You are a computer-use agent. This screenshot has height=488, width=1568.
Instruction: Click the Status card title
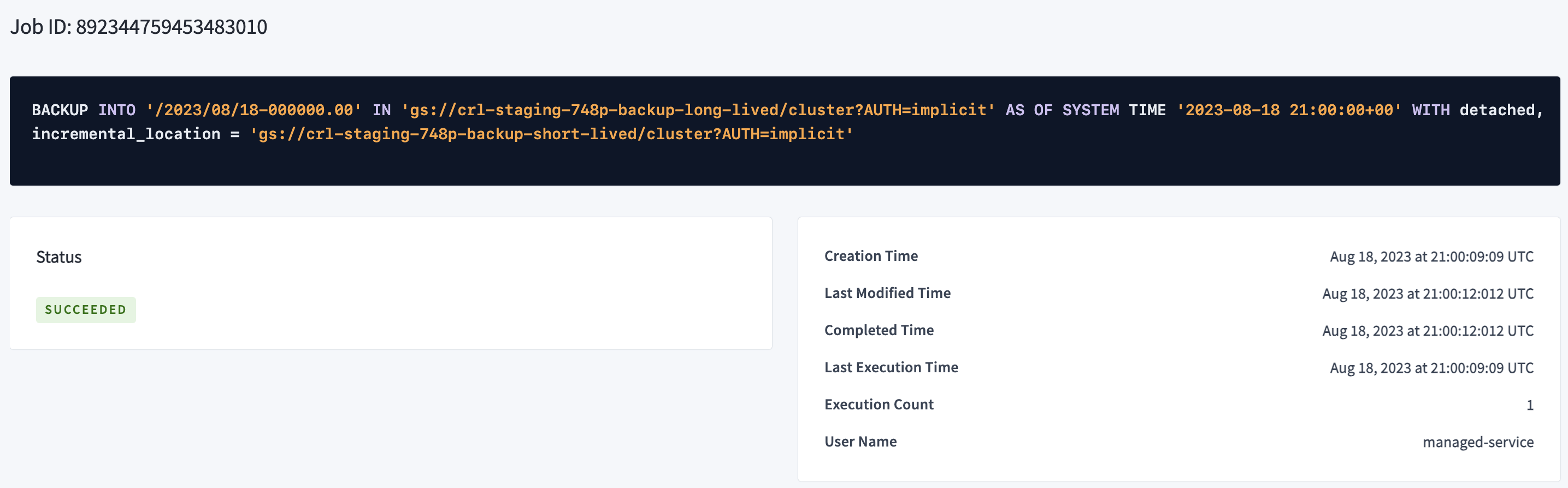click(x=59, y=257)
